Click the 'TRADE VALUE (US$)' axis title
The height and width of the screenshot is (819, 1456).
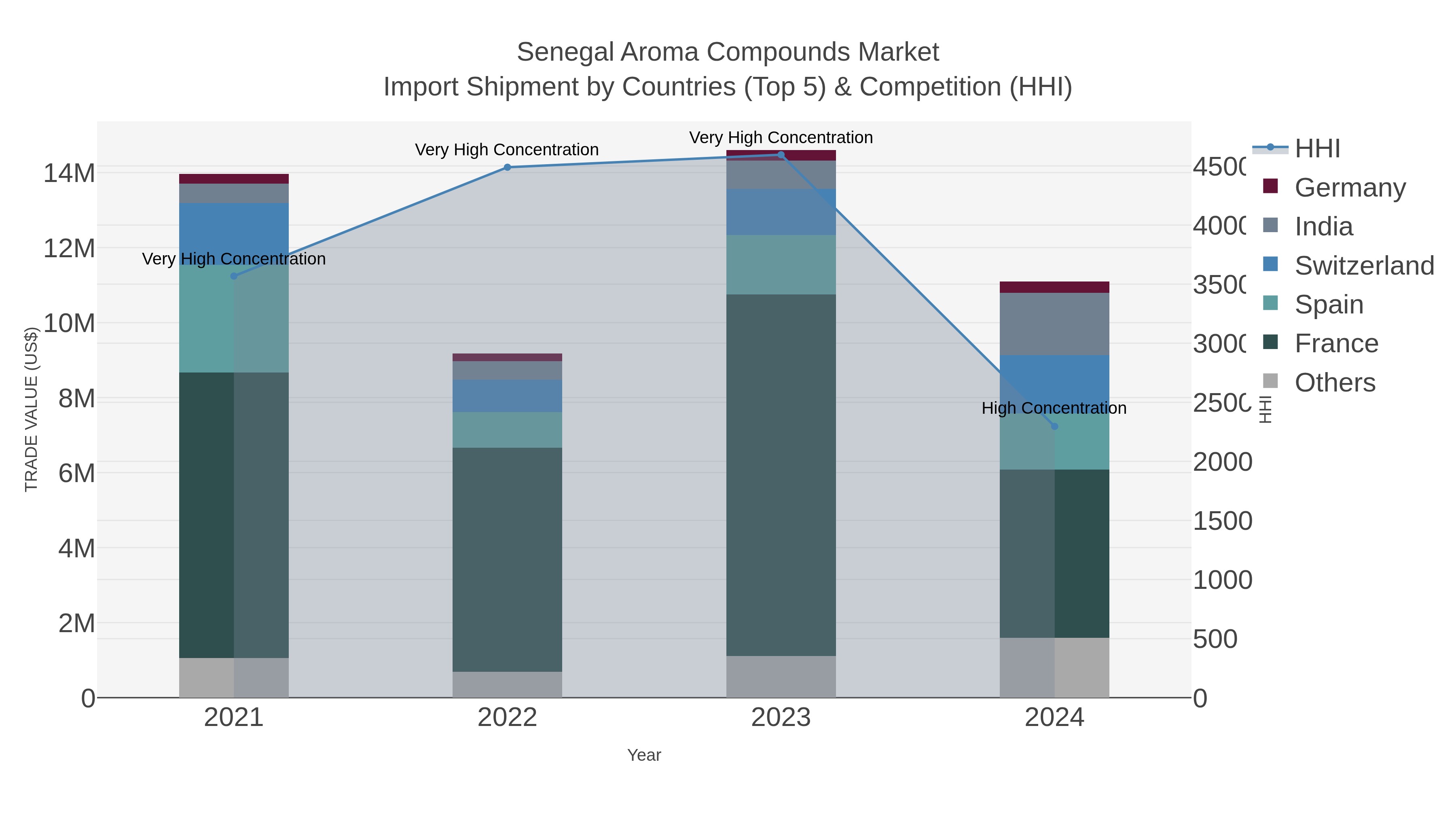(x=31, y=409)
